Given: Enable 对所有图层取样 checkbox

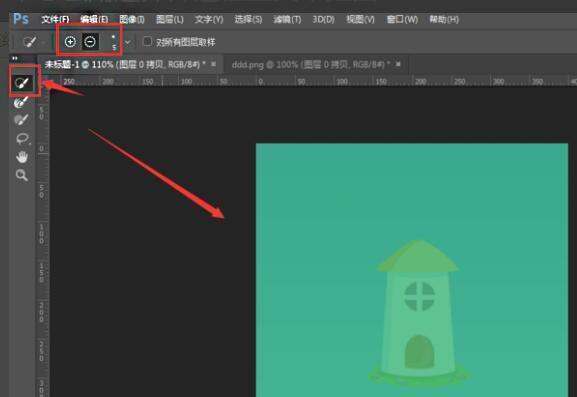Looking at the screenshot, I should [x=147, y=41].
